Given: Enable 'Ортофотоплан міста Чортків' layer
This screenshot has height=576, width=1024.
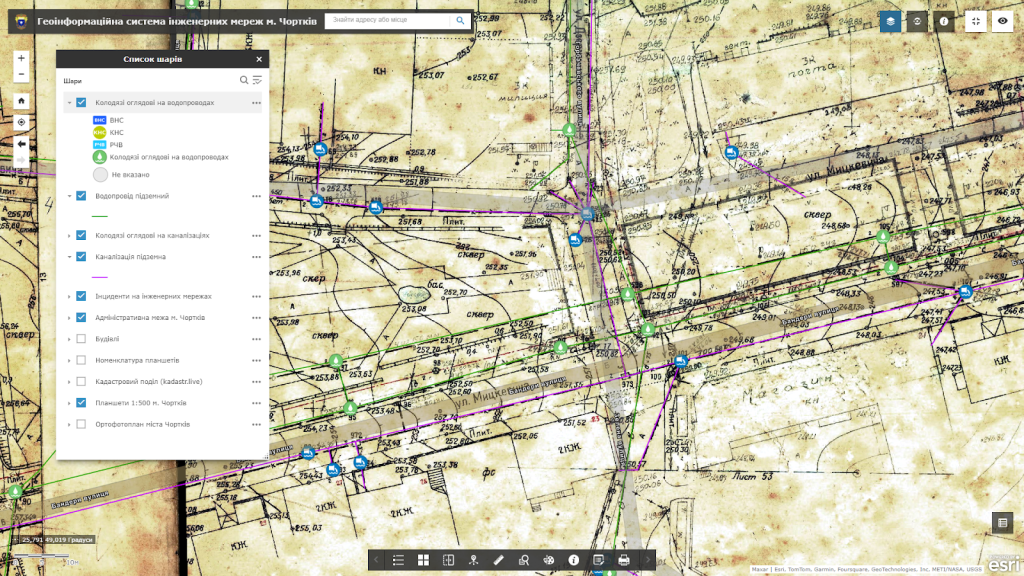Looking at the screenshot, I should [x=81, y=424].
